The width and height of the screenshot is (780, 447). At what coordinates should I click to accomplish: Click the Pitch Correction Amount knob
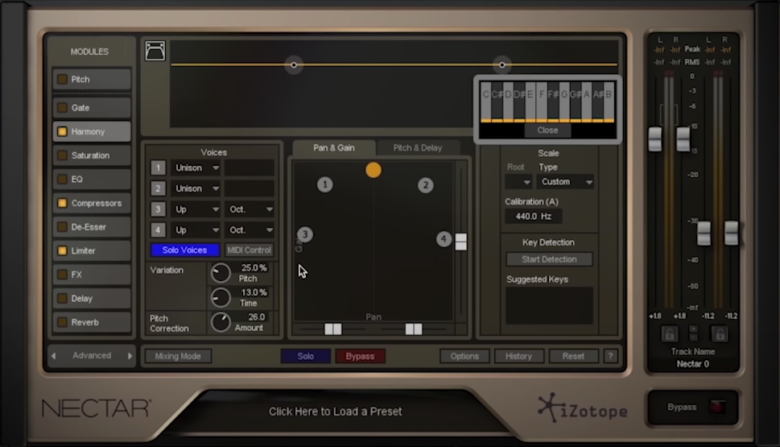(x=220, y=322)
